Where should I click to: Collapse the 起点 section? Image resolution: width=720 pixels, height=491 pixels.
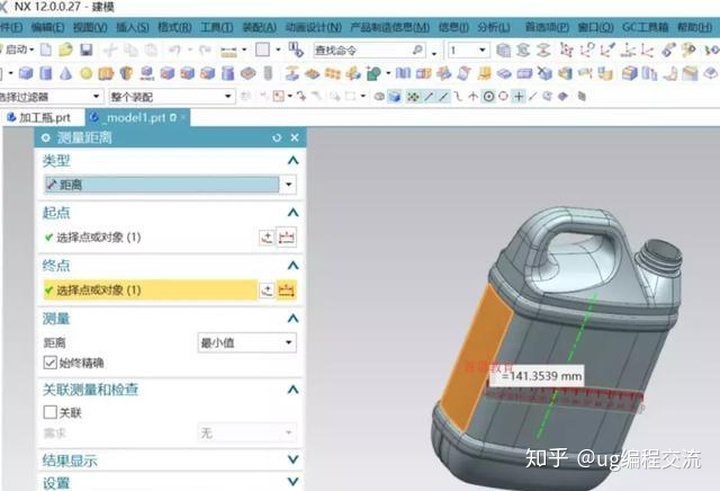pyautogui.click(x=292, y=212)
